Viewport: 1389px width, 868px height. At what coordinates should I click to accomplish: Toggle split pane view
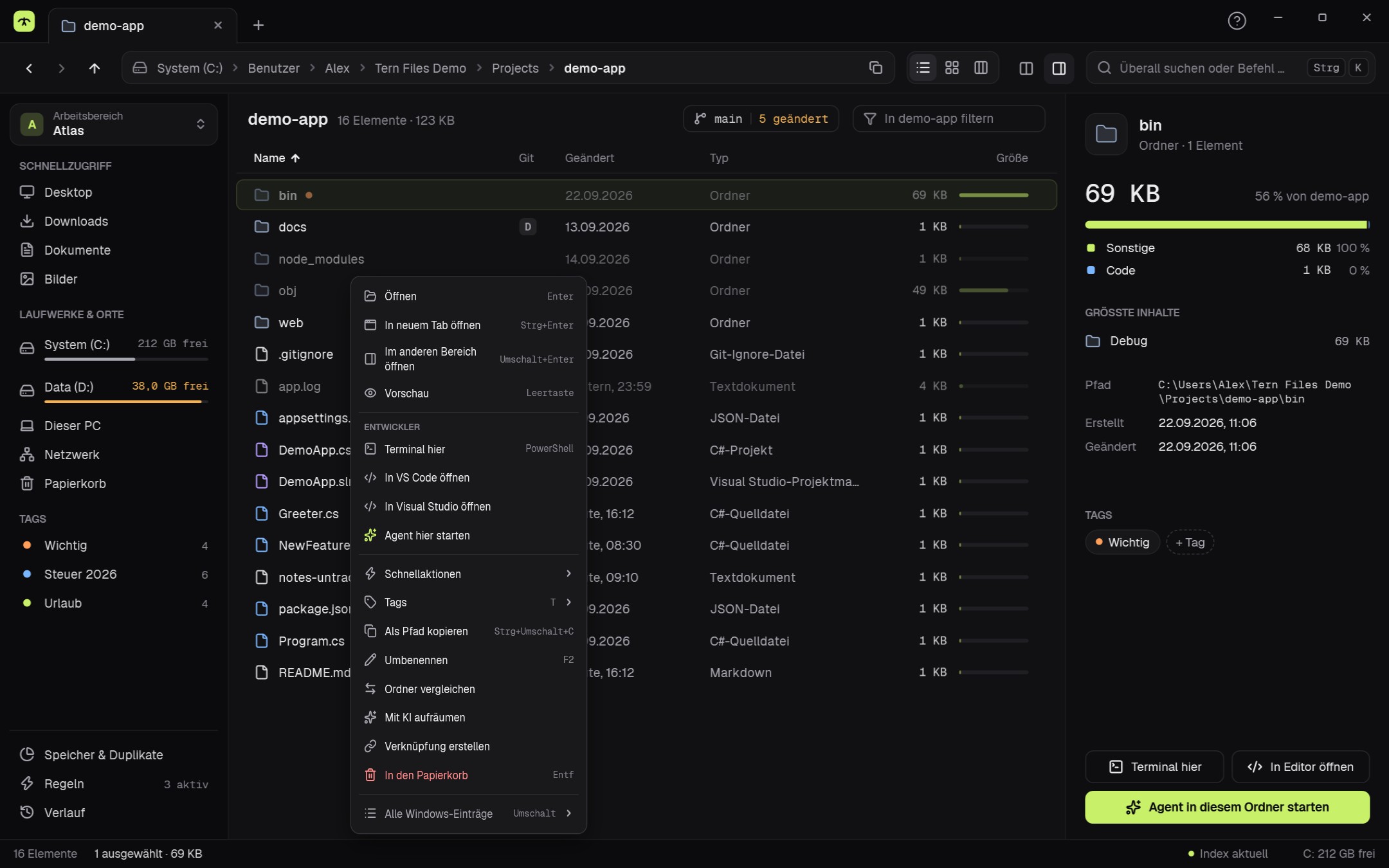1026,68
